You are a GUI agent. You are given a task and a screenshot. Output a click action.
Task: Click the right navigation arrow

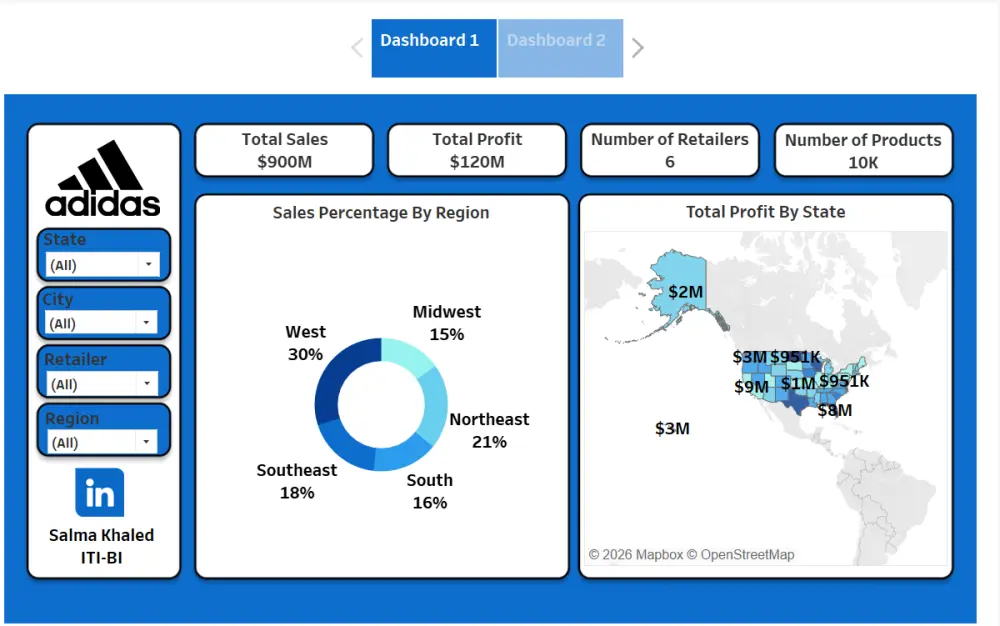638,48
